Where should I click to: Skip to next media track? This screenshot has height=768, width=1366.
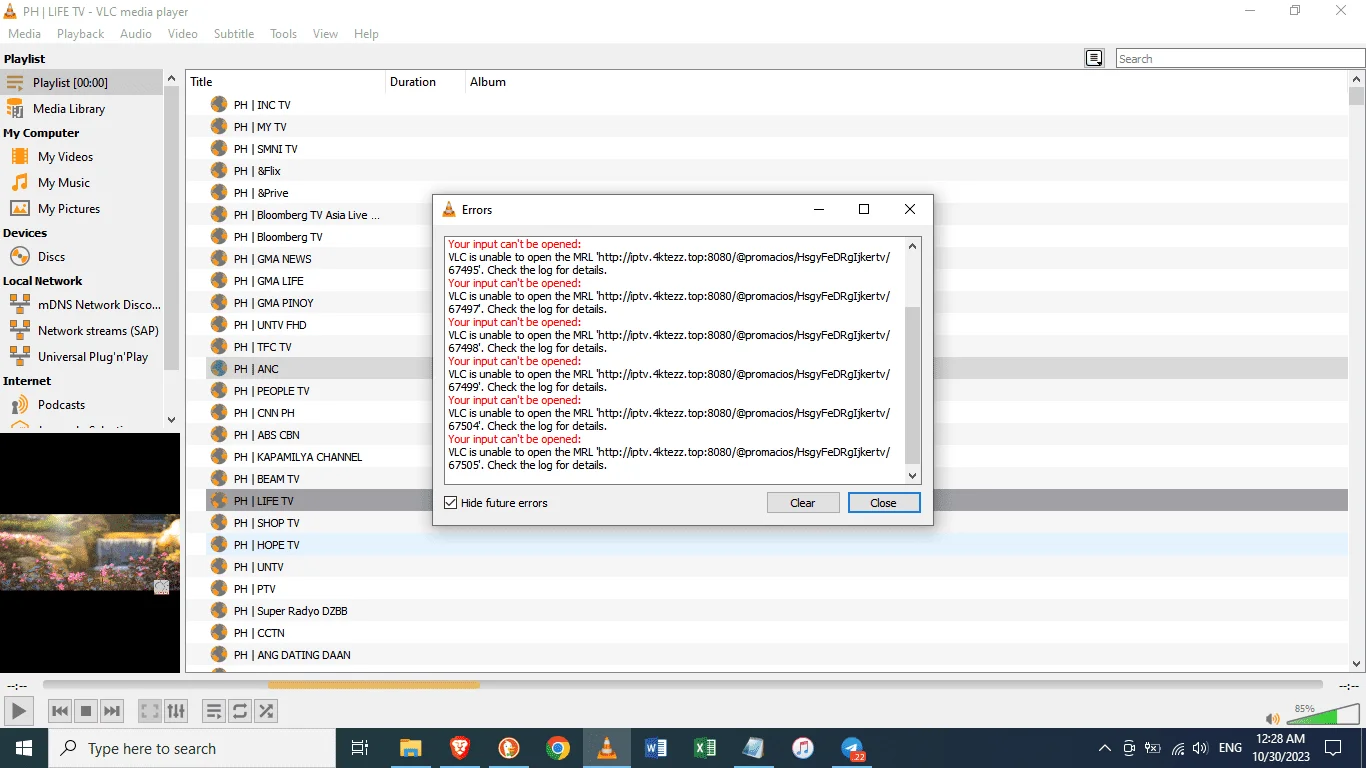(x=112, y=711)
